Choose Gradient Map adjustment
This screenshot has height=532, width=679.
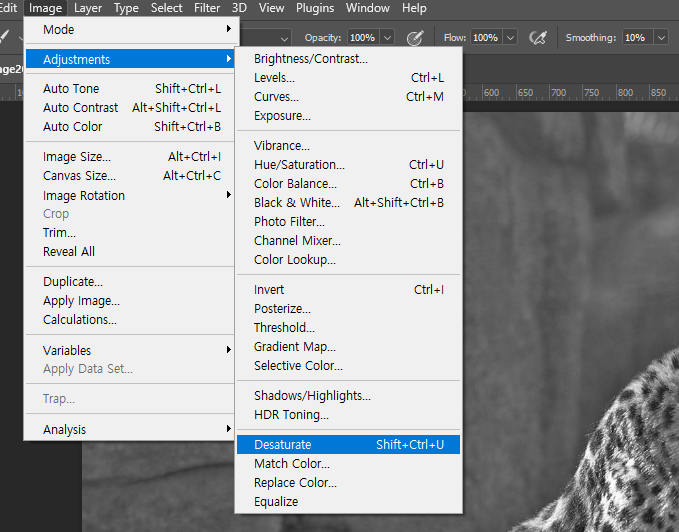(x=348, y=347)
